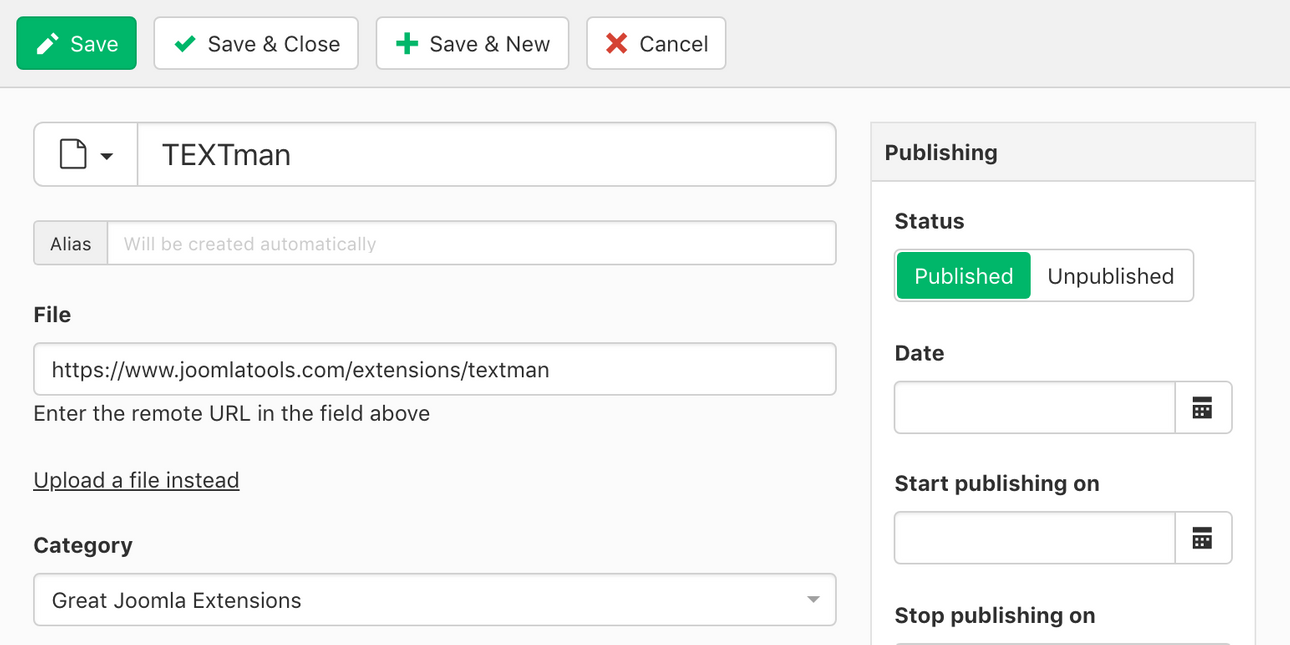The height and width of the screenshot is (645, 1290).
Task: Click the red X Cancel icon
Action: 617,44
